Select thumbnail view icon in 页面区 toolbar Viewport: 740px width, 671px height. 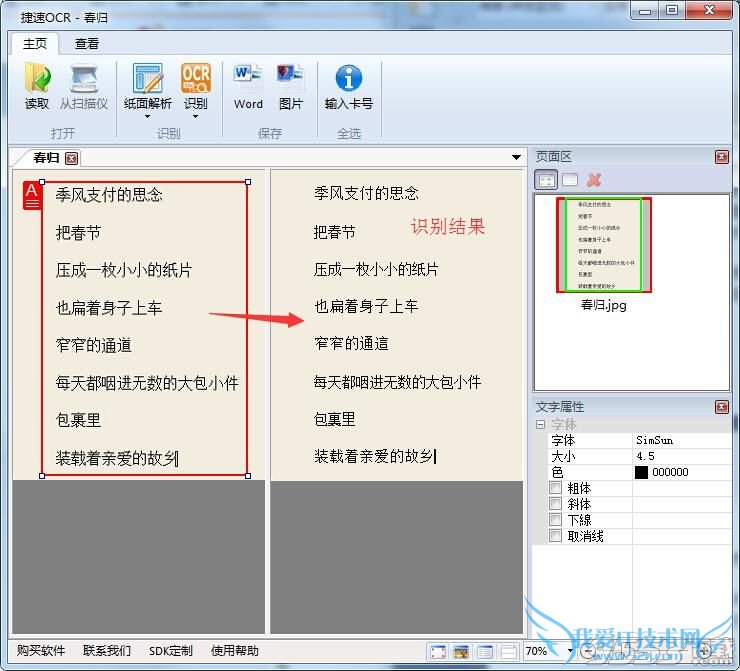(546, 180)
